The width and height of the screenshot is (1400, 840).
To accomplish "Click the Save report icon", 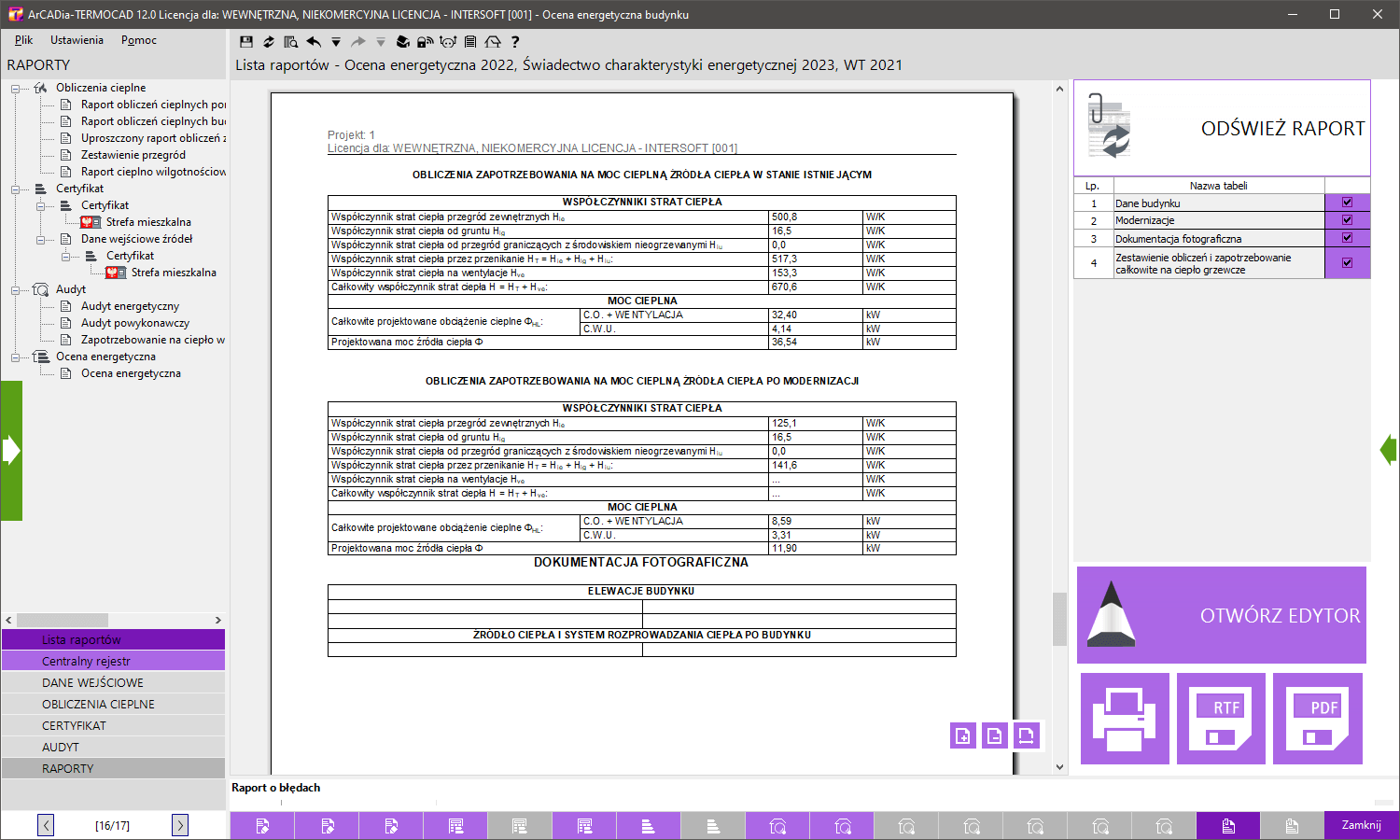I will (x=245, y=41).
